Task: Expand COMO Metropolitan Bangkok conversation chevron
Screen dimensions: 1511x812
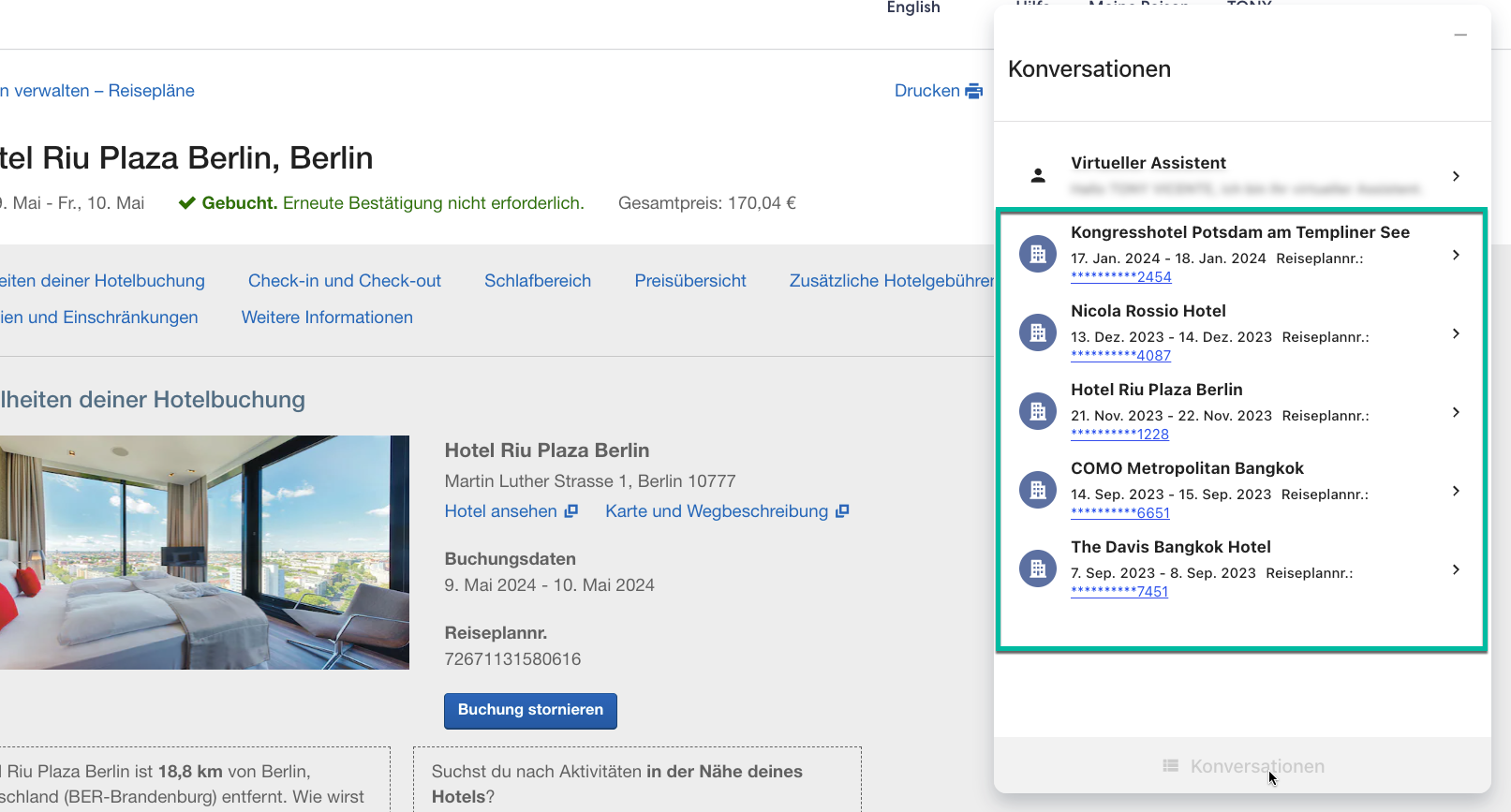Action: [1456, 491]
